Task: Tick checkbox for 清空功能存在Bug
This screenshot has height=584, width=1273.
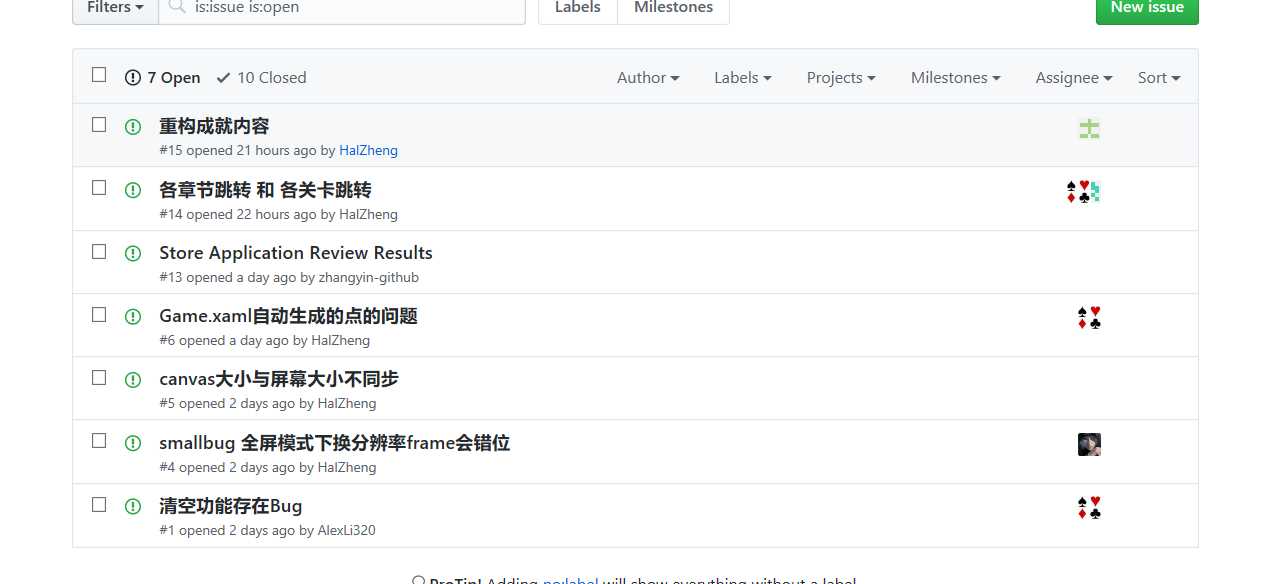Action: 99,504
